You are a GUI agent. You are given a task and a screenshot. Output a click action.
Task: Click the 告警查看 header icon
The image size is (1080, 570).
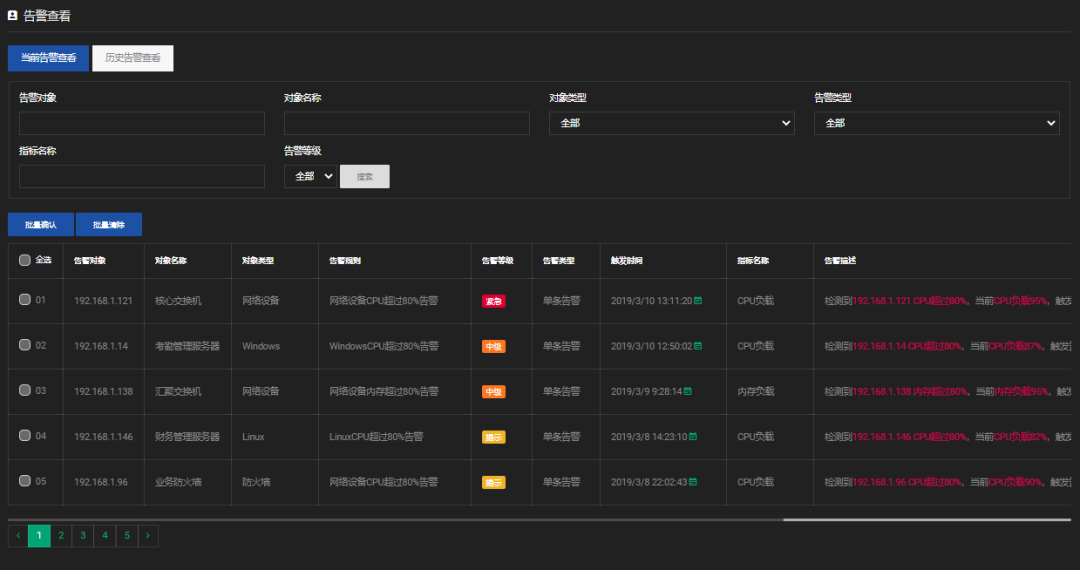pos(12,15)
